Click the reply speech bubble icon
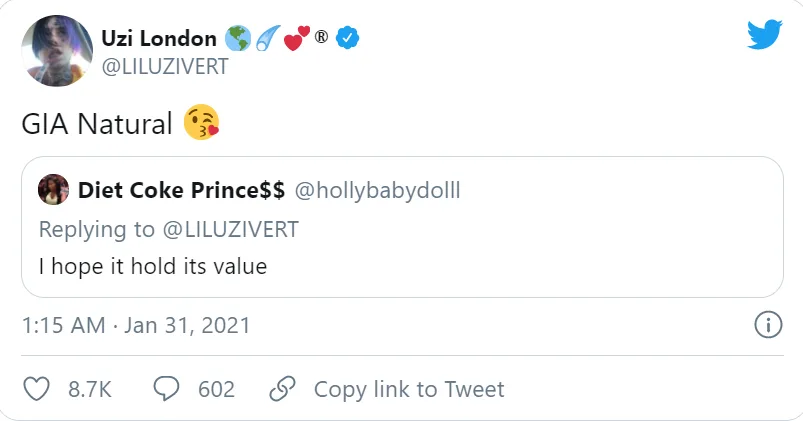The image size is (803, 421). tap(167, 389)
